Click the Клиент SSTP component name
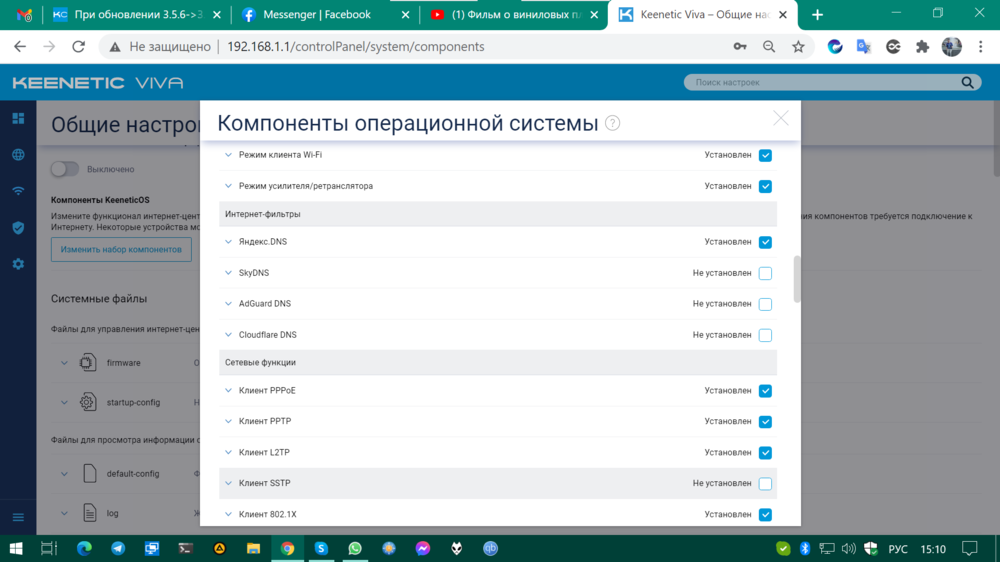 tap(265, 484)
